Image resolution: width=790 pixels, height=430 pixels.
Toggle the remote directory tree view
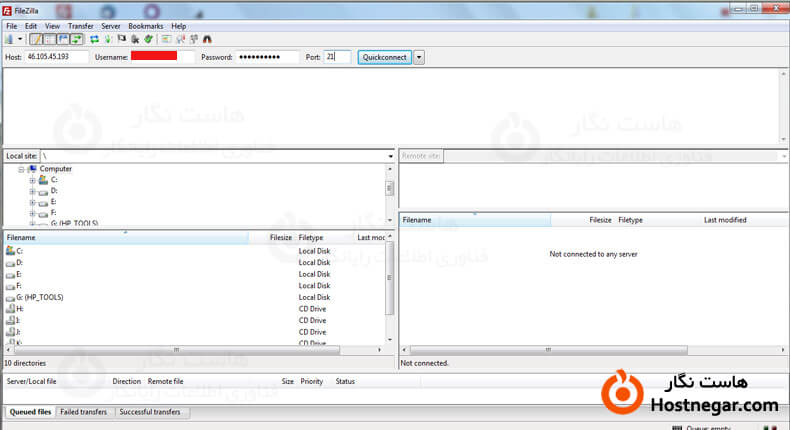pos(63,39)
